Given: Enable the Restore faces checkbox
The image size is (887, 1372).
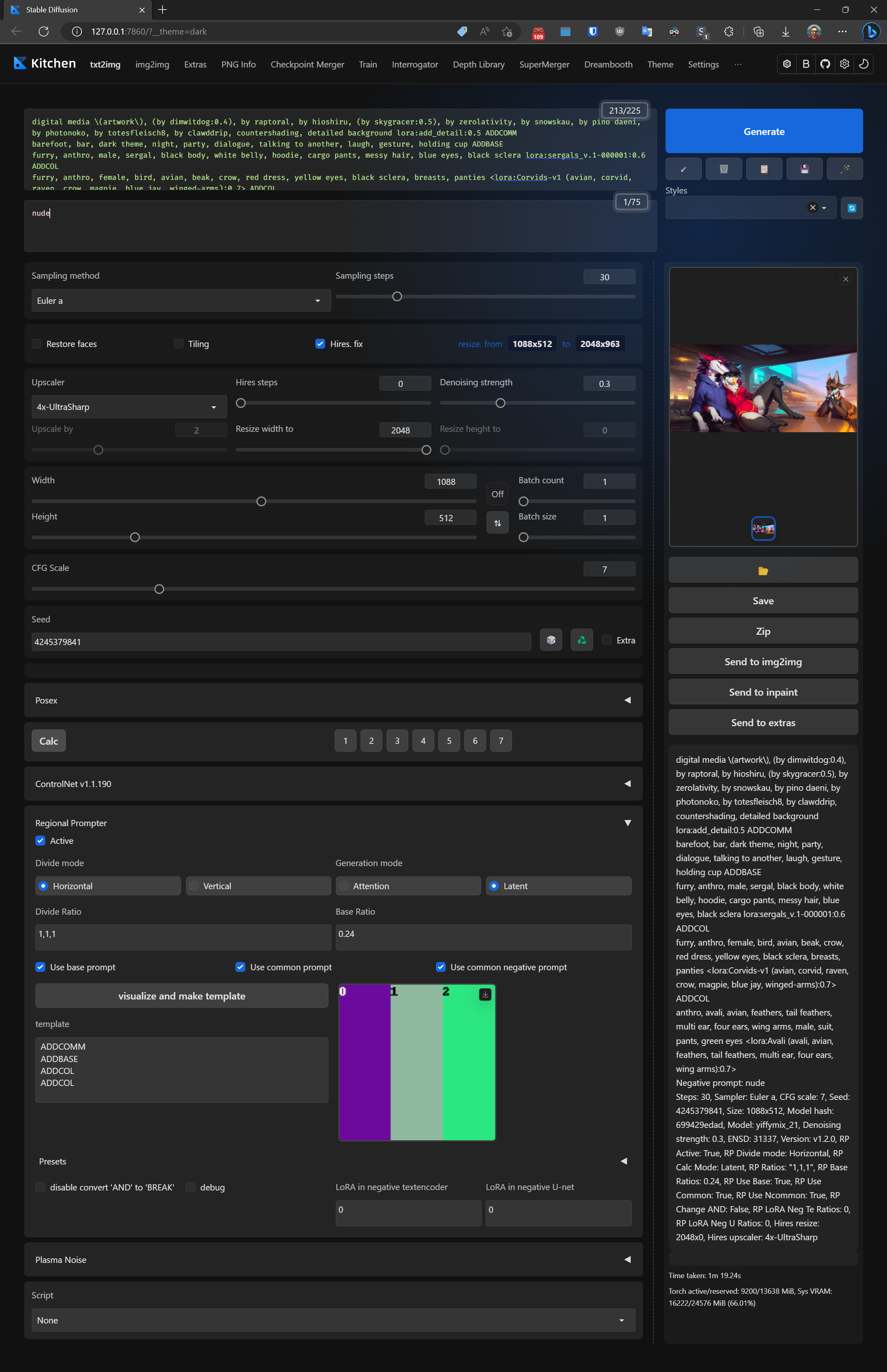Looking at the screenshot, I should (x=37, y=344).
